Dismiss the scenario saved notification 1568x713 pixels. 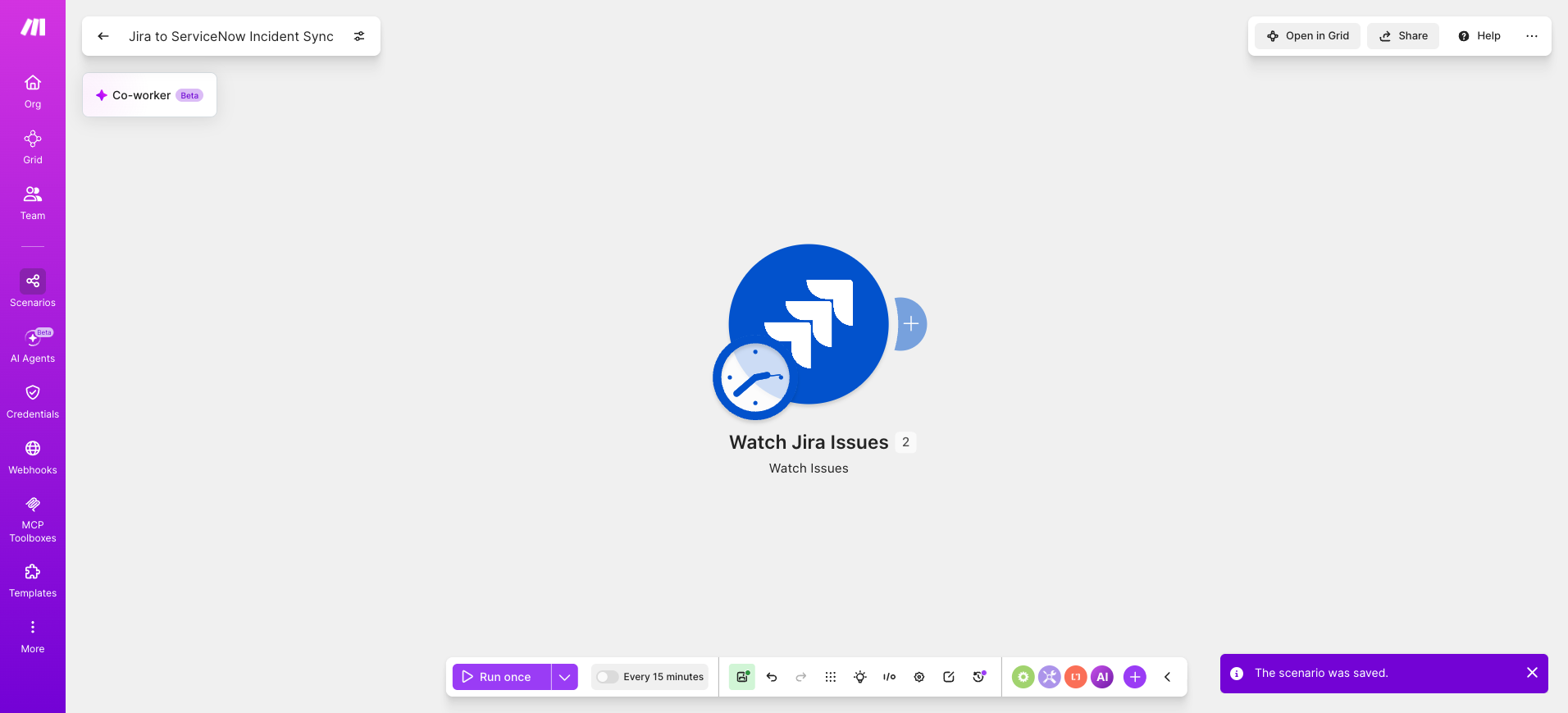[1532, 673]
